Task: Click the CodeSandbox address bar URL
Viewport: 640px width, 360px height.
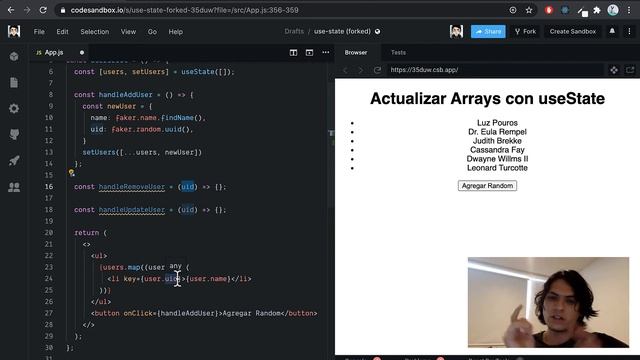Action: 184,10
